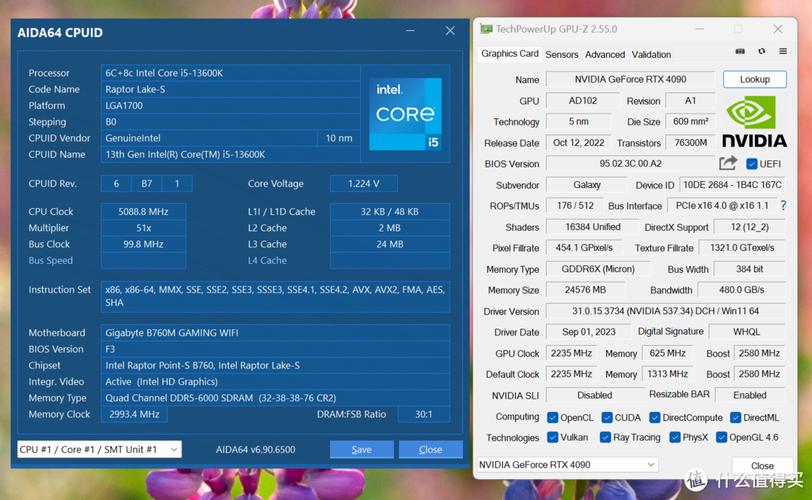Toggle the Ray Tracing checkbox
This screenshot has height=500, width=812.
(603, 437)
